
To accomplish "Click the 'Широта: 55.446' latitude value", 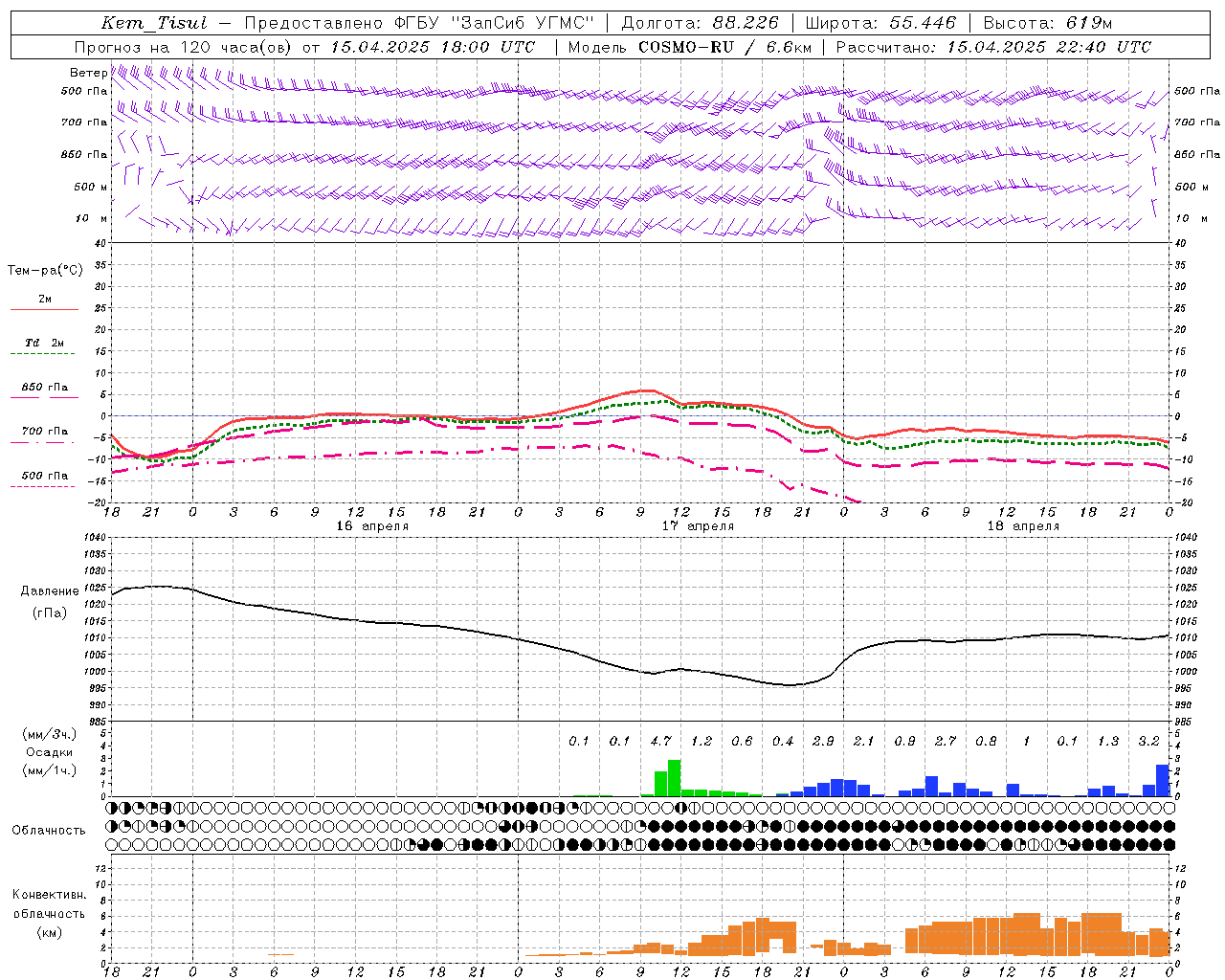I will [880, 23].
